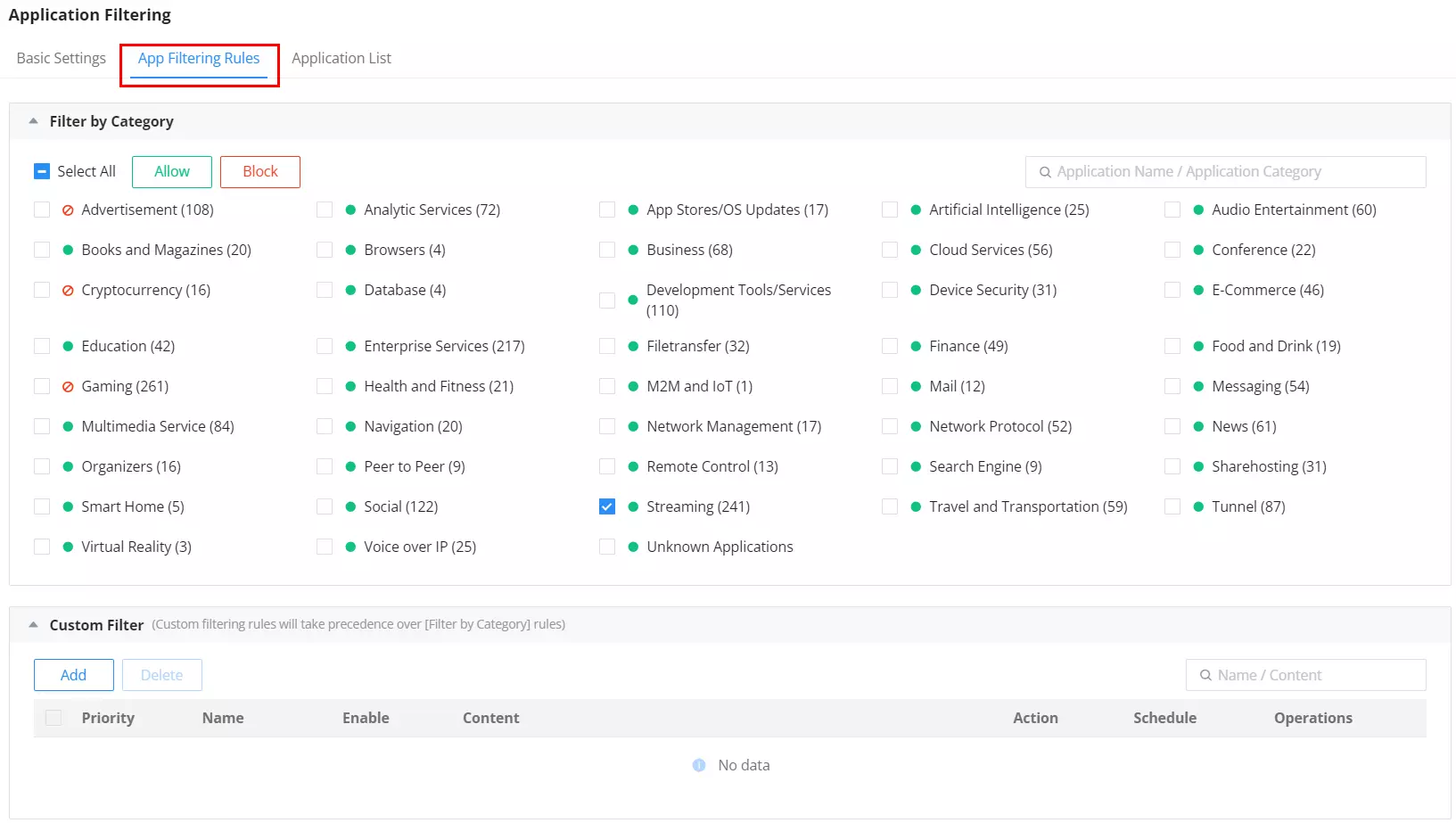This screenshot has height=823, width=1456.
Task: Click the Operations column header
Action: point(1312,718)
